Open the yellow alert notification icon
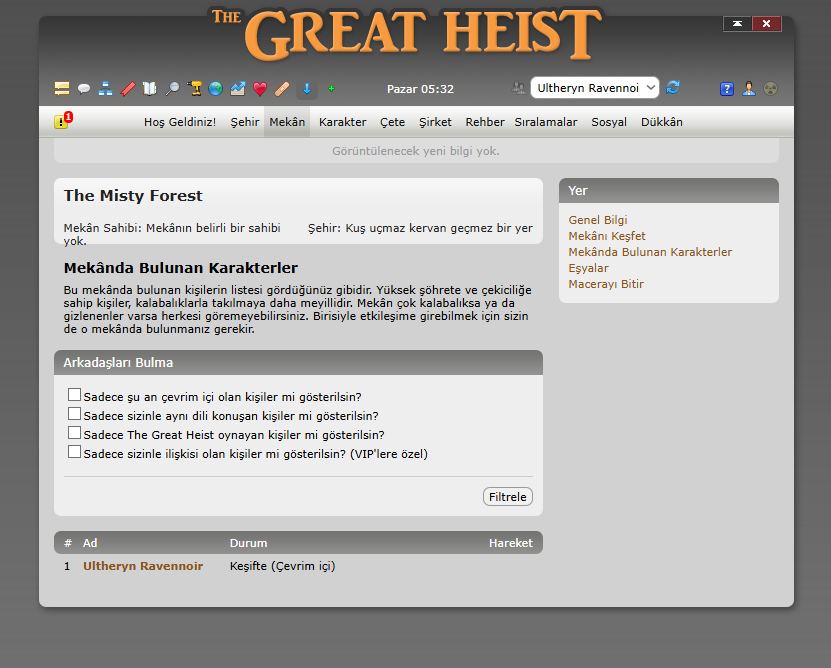 [63, 120]
